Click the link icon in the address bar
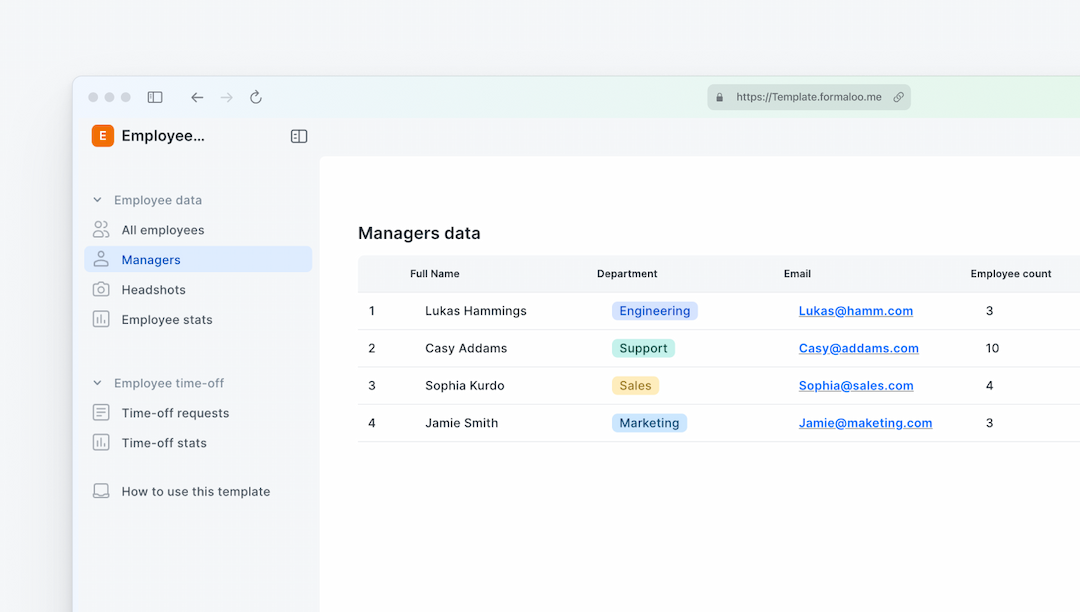Screen dimensions: 1080x612 pyautogui.click(x=897, y=97)
